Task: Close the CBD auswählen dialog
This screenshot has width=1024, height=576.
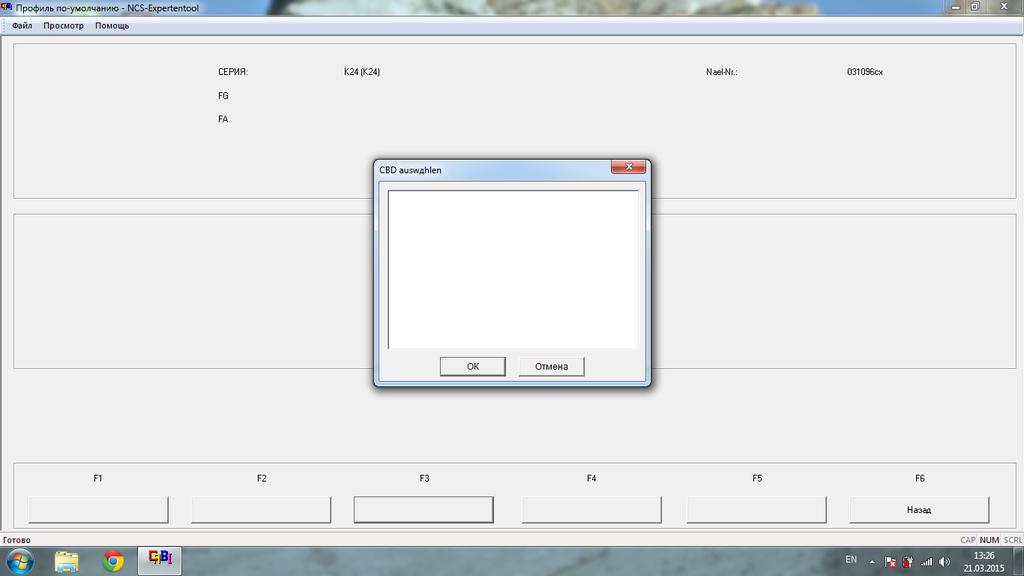Action: [628, 168]
